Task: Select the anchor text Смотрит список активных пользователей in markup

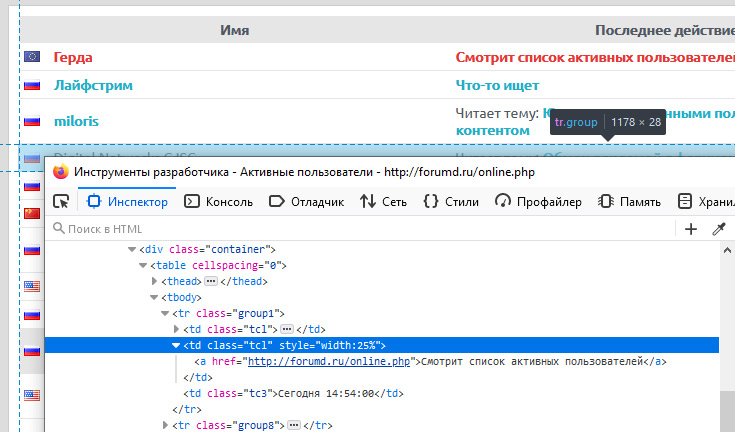Action: tap(532, 361)
